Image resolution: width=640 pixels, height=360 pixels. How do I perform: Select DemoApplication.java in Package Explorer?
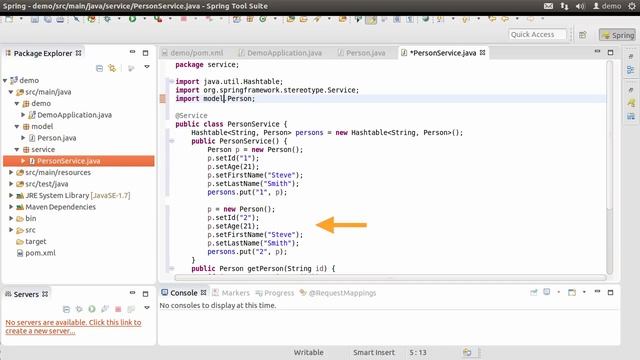[x=74, y=115]
